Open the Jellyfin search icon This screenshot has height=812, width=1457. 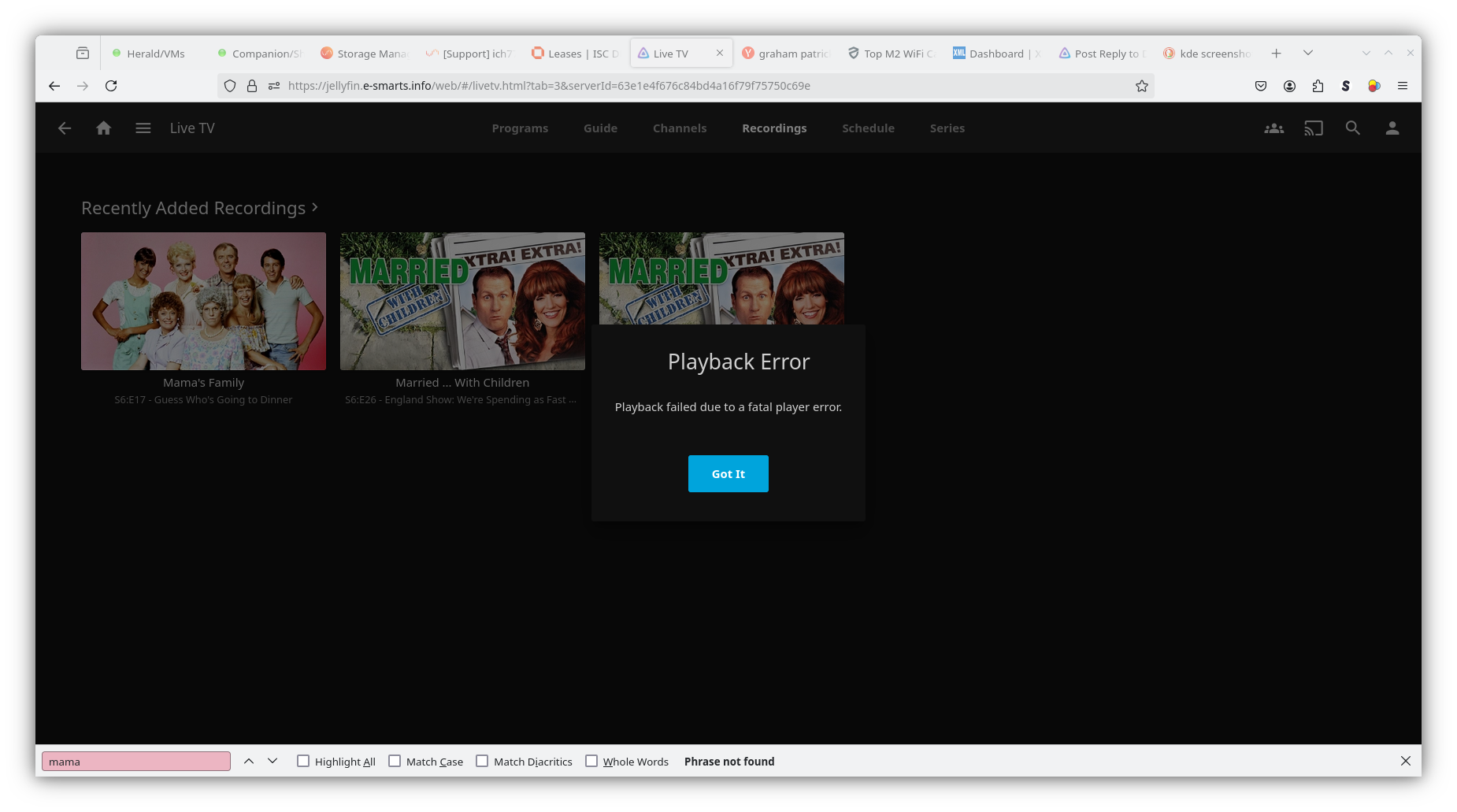point(1352,128)
